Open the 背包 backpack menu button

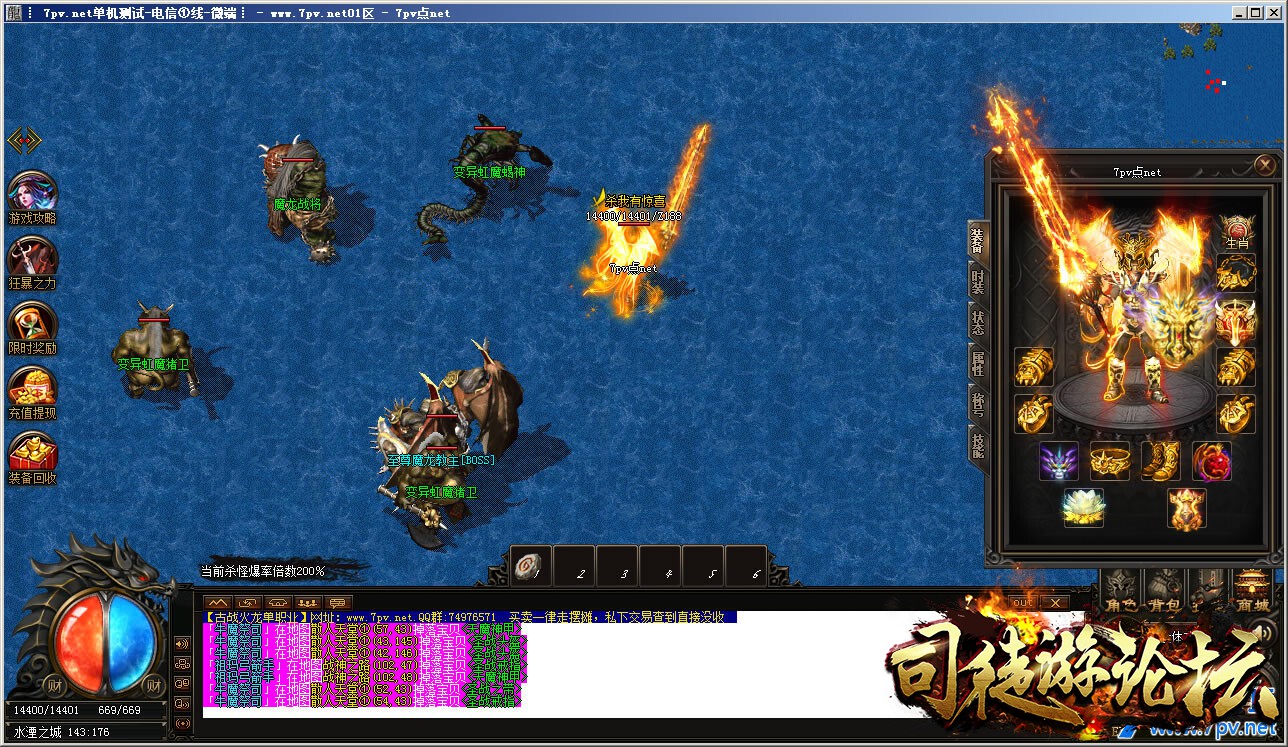(x=1164, y=591)
